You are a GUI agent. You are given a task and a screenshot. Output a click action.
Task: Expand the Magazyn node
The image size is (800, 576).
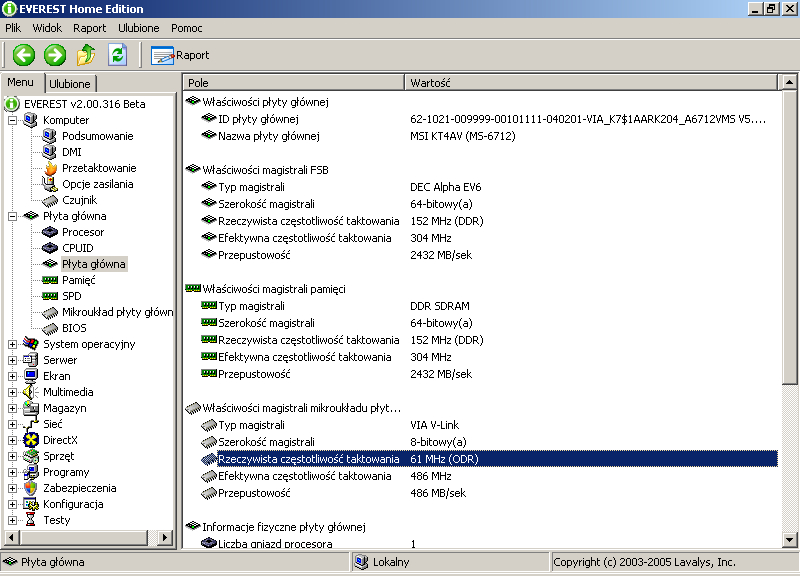pos(12,408)
